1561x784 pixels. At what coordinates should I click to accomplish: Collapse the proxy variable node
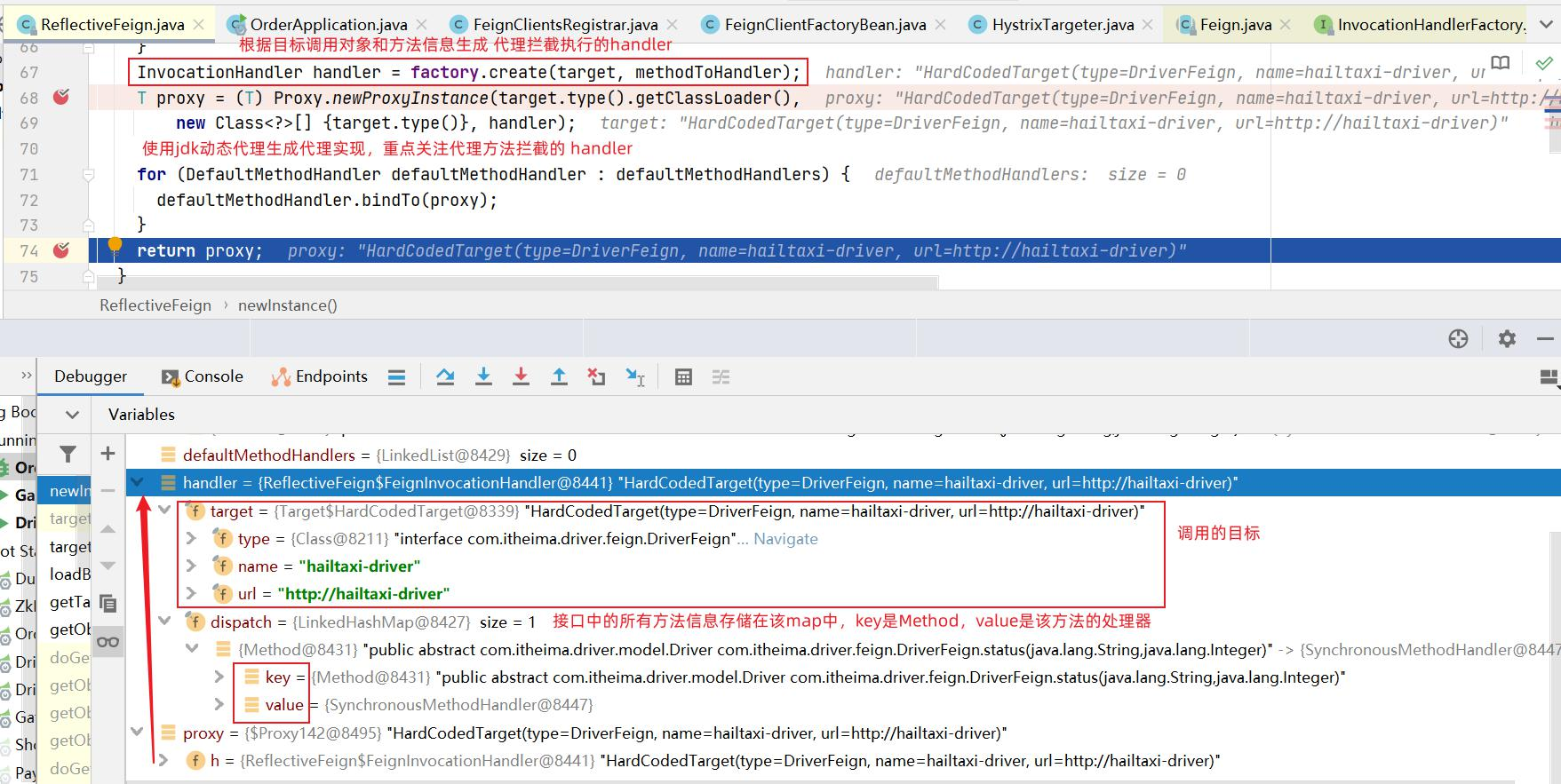[x=137, y=733]
